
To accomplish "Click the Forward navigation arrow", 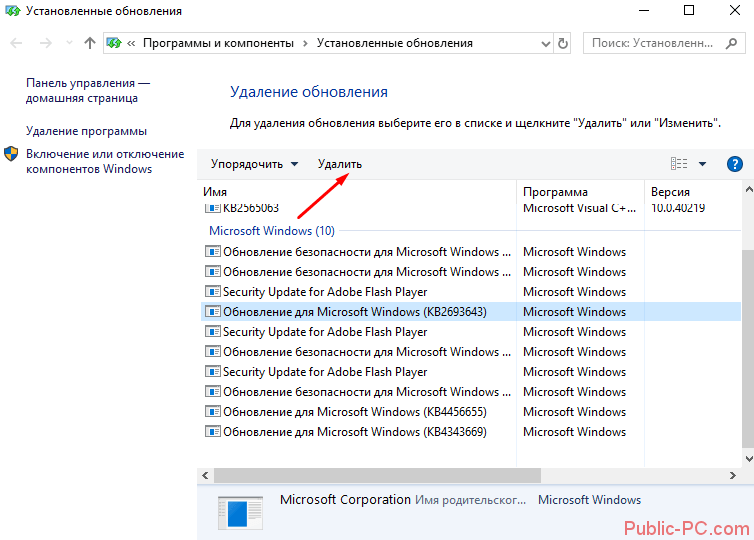I will click(46, 43).
